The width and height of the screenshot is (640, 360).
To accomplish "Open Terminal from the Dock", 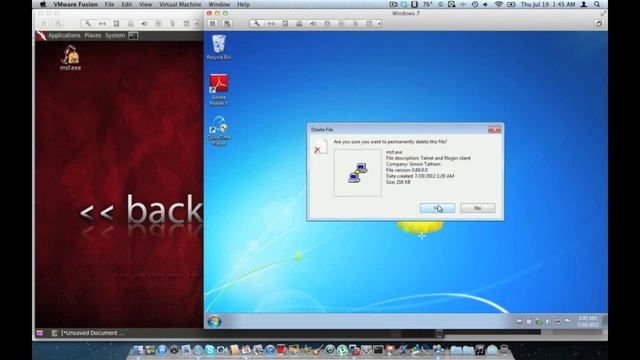I will click(x=378, y=350).
